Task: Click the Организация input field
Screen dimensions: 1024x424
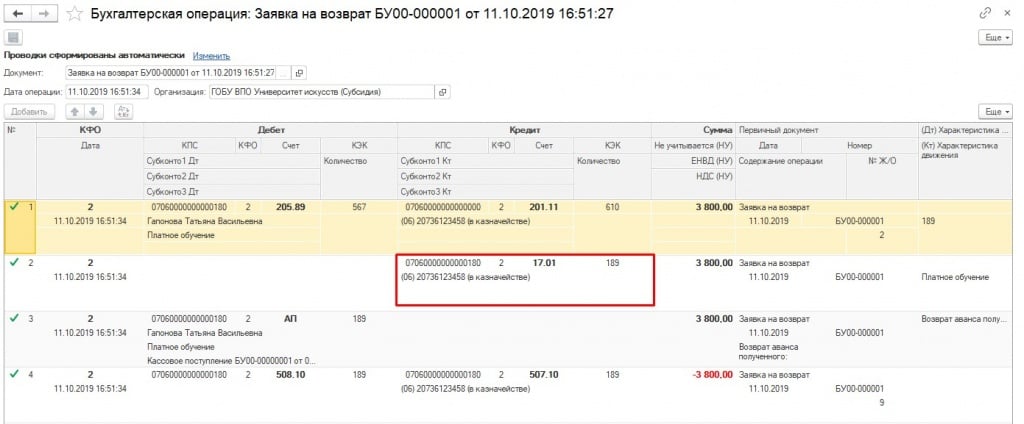Action: (321, 92)
